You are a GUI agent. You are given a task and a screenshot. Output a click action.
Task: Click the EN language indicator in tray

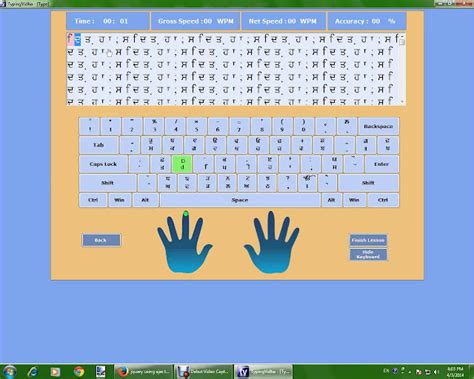tap(386, 371)
